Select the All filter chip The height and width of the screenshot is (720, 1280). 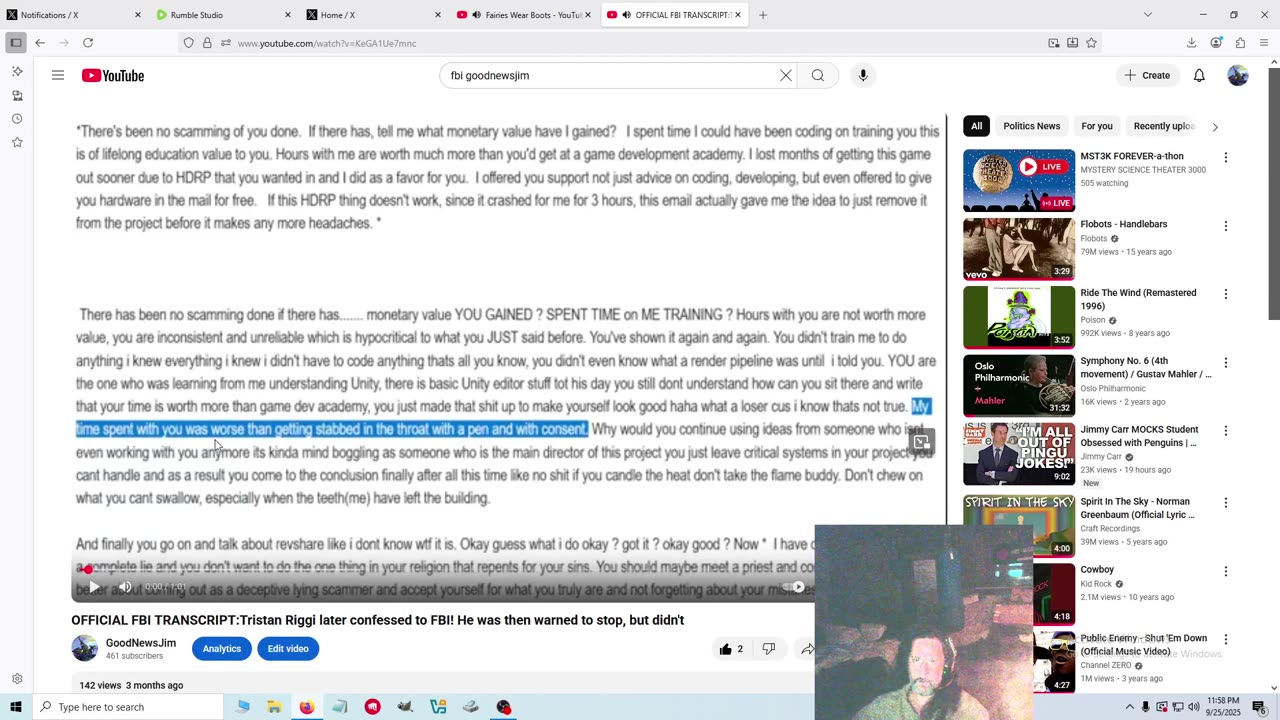(x=976, y=126)
